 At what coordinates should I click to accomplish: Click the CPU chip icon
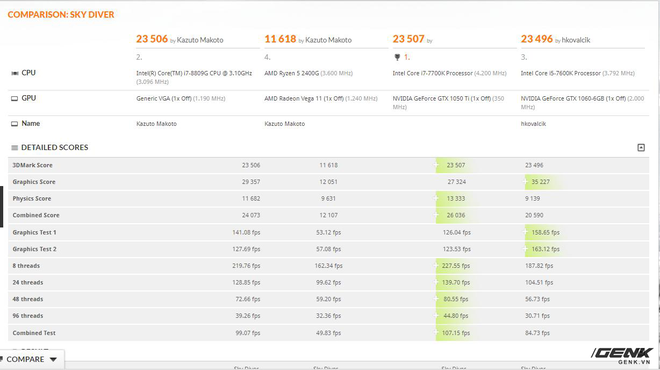(x=14, y=73)
